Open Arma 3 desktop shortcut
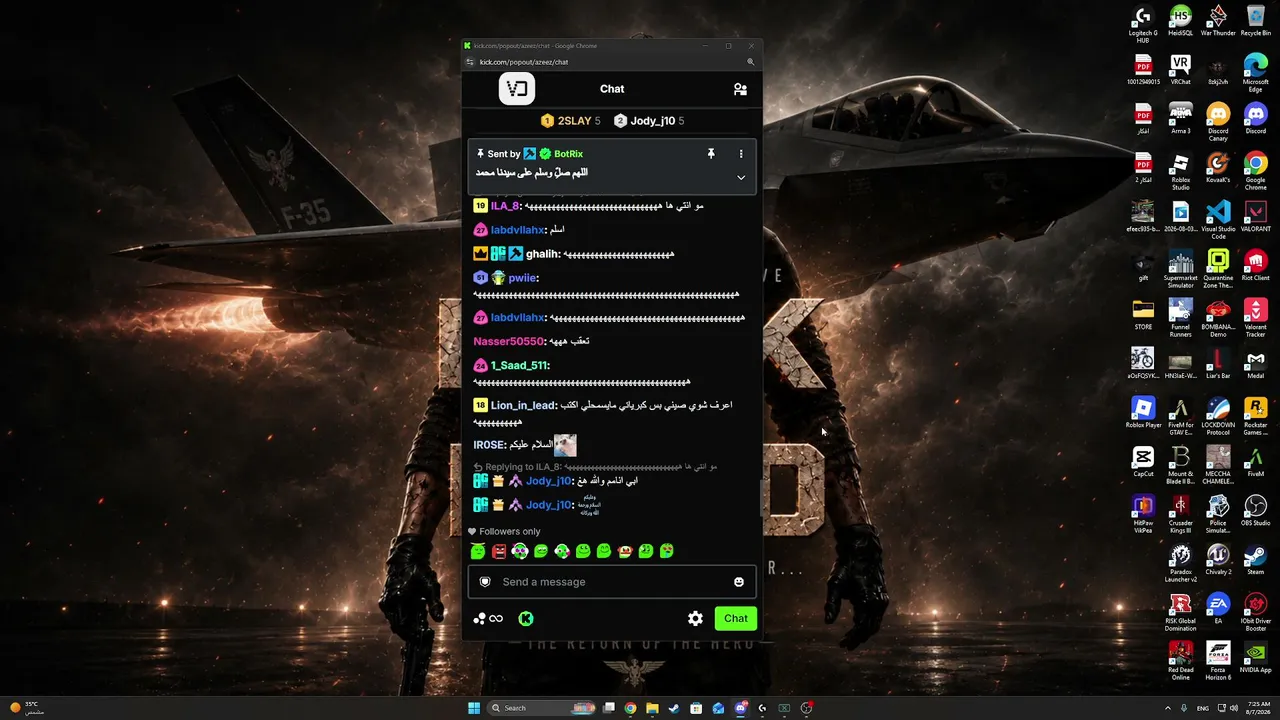 click(x=1181, y=120)
